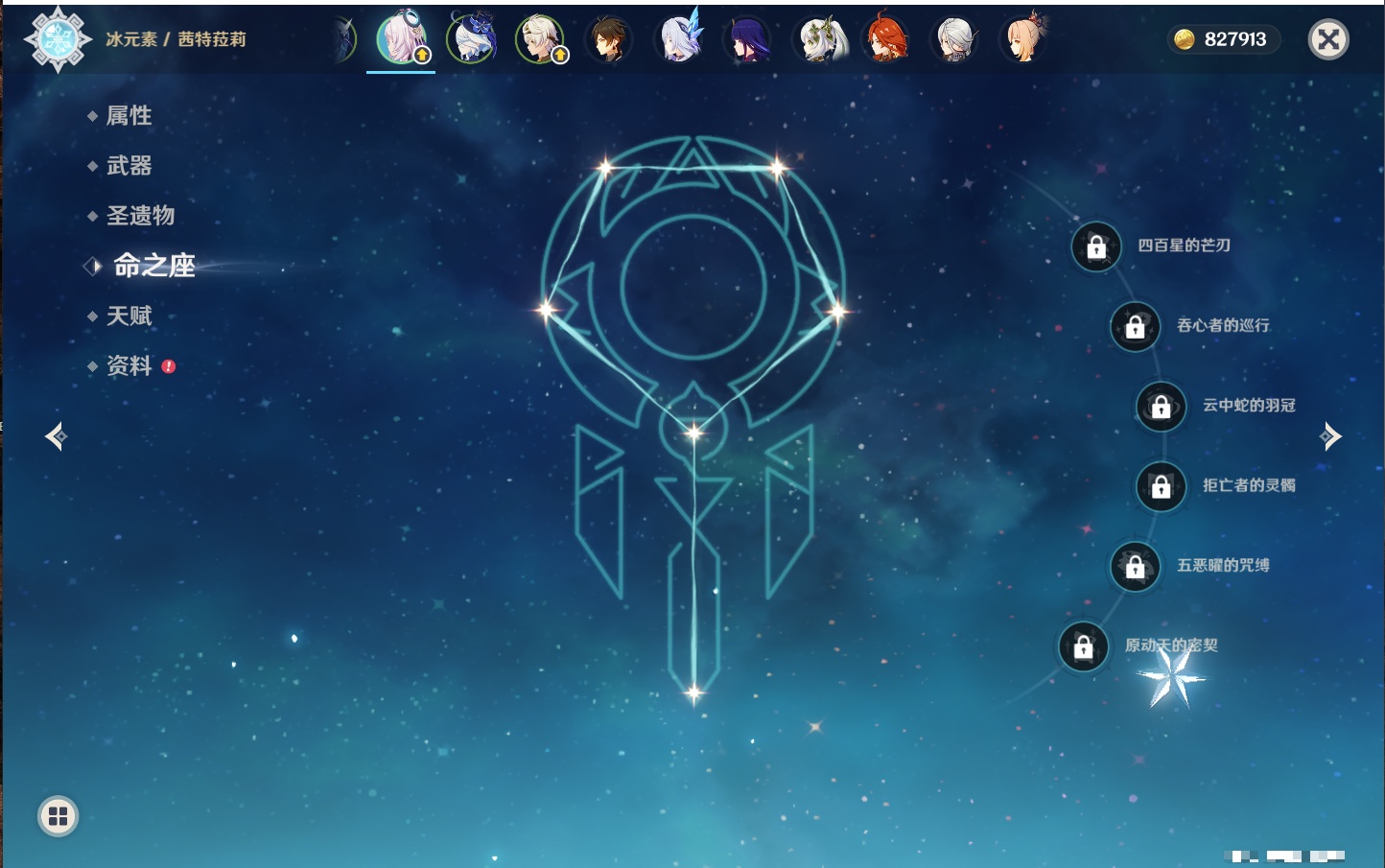The height and width of the screenshot is (868, 1385).
Task: Select the 命之座 constellation page
Action: pos(153,266)
